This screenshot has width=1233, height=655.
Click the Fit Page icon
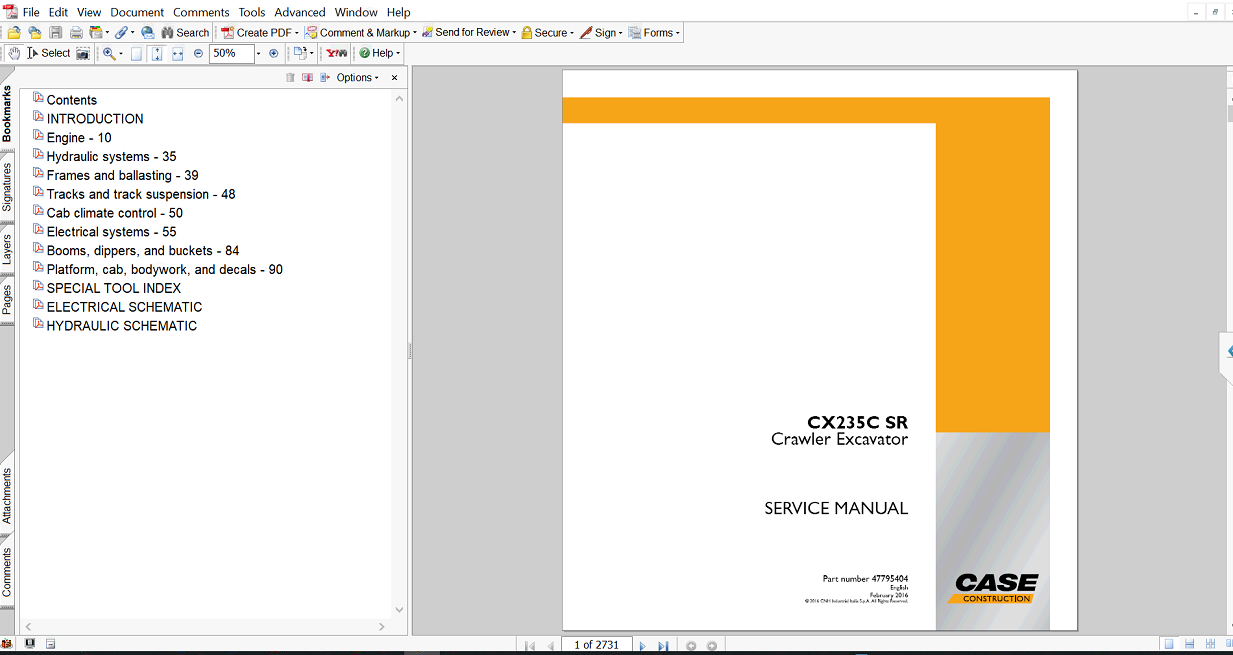(134, 52)
